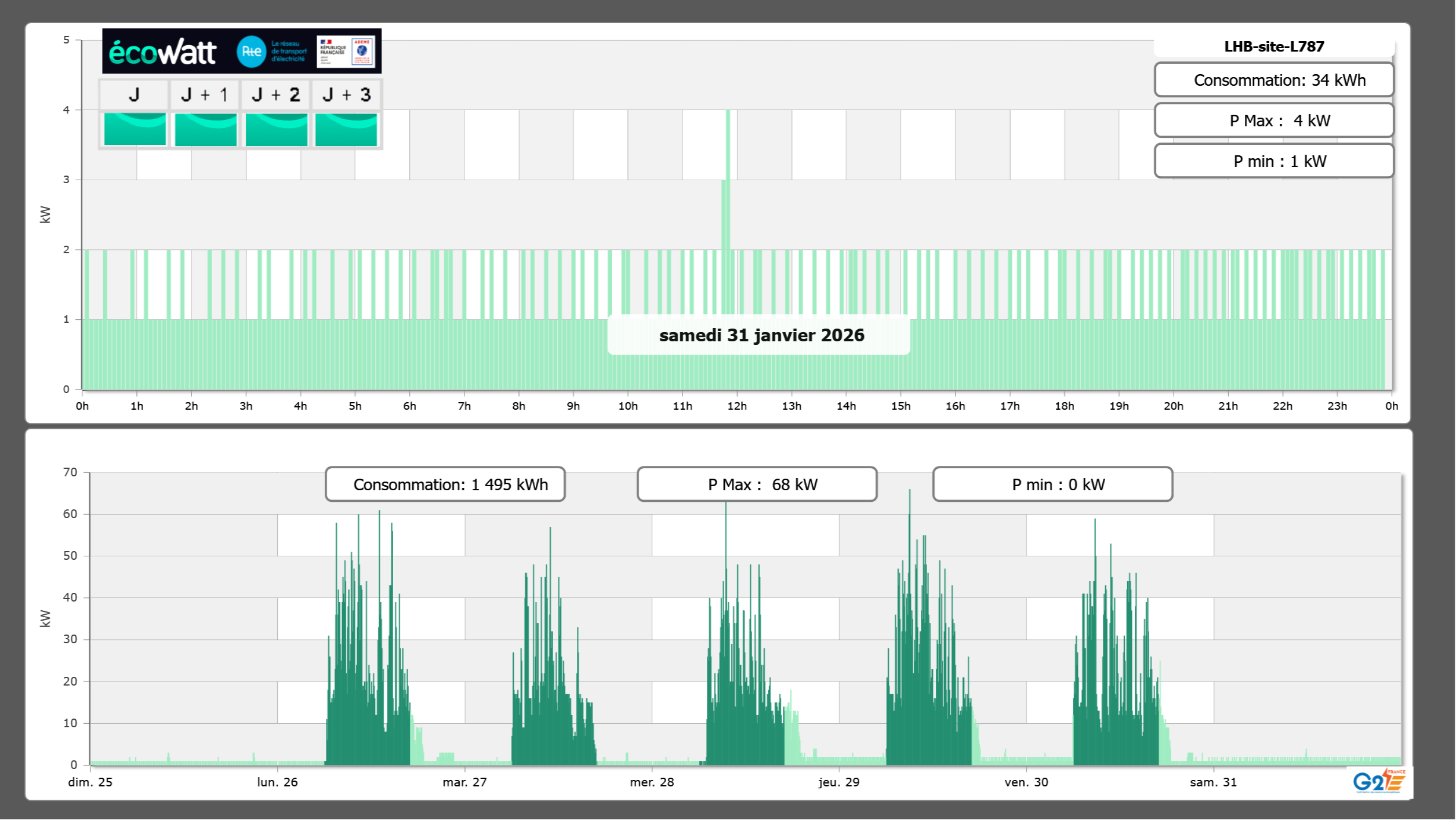Click the P Max : 68 kW box
Screen dimensions: 1456x820
pos(757,484)
